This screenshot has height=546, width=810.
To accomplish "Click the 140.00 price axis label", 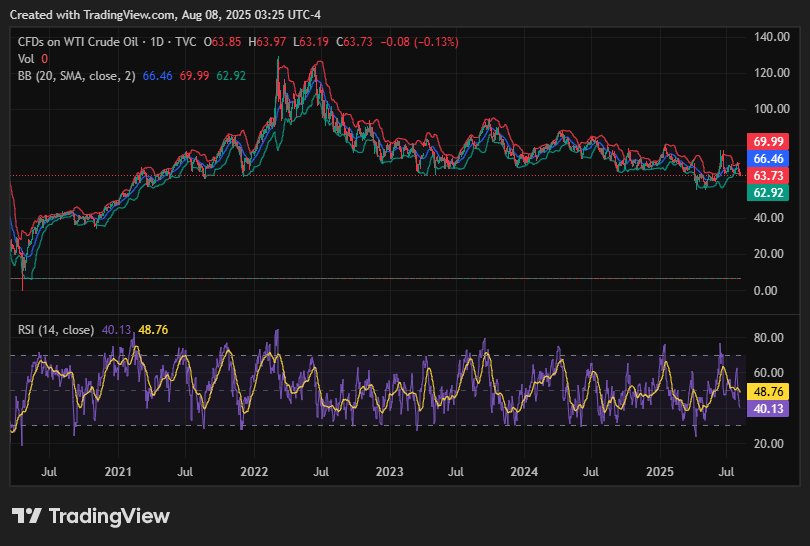I will (x=772, y=37).
